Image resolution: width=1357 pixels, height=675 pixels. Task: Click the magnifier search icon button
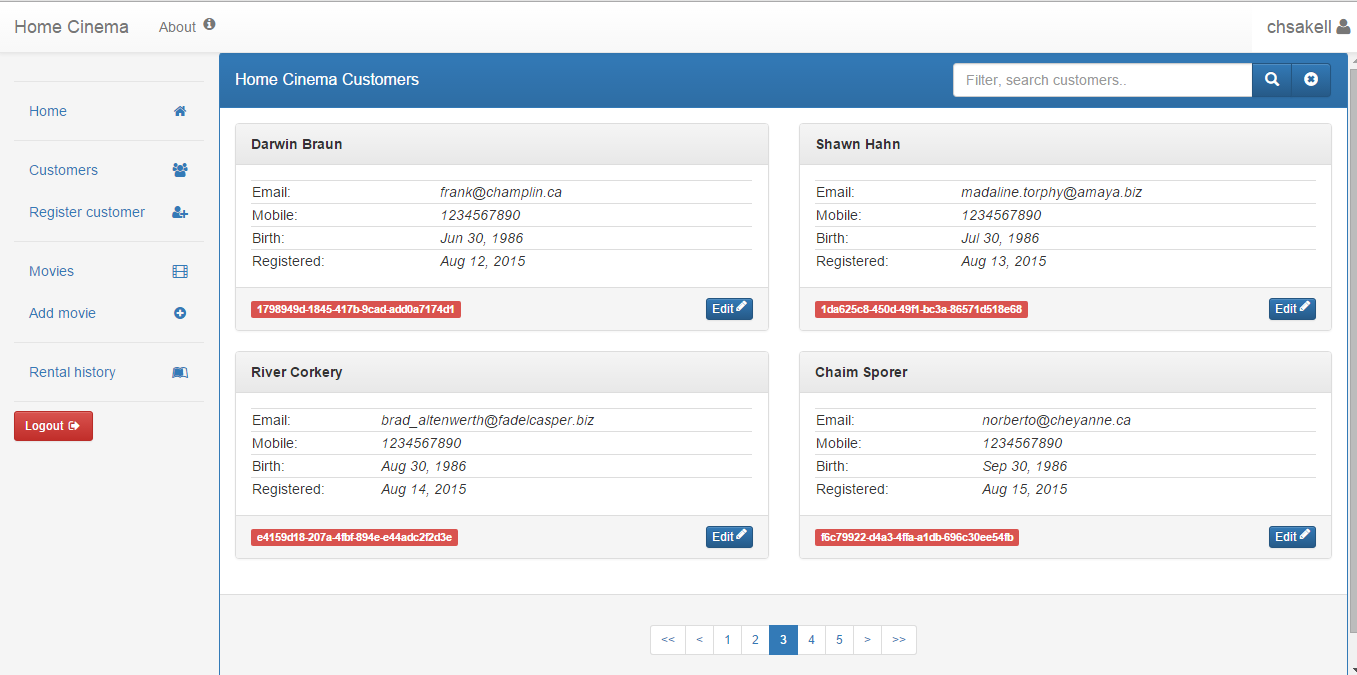(1272, 80)
